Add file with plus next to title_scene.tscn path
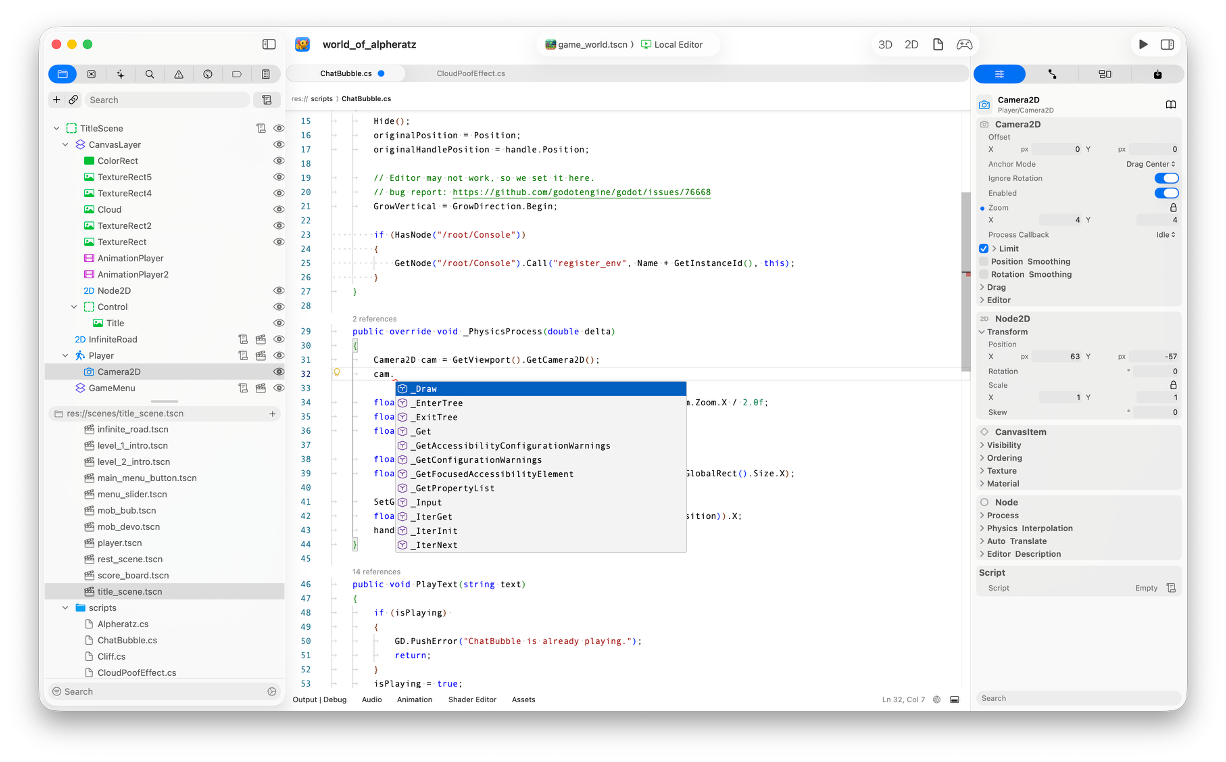The image size is (1226, 762). (x=272, y=413)
